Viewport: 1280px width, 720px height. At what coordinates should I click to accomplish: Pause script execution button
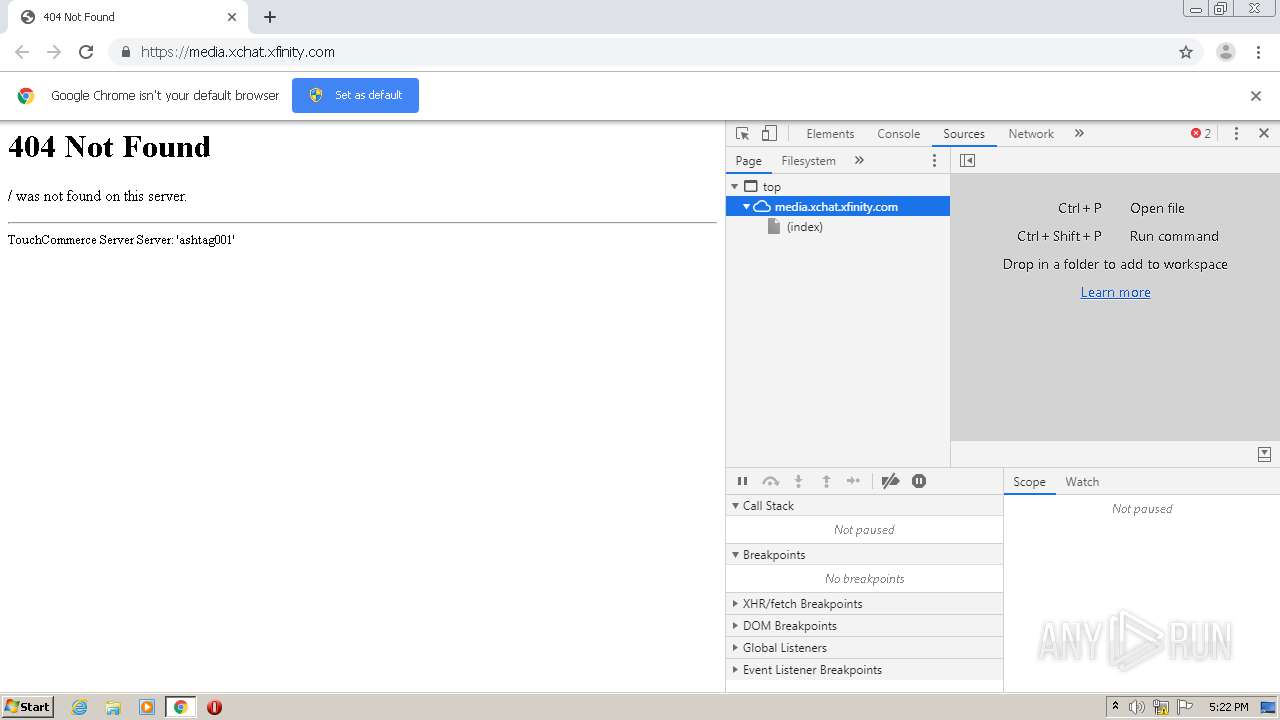742,481
